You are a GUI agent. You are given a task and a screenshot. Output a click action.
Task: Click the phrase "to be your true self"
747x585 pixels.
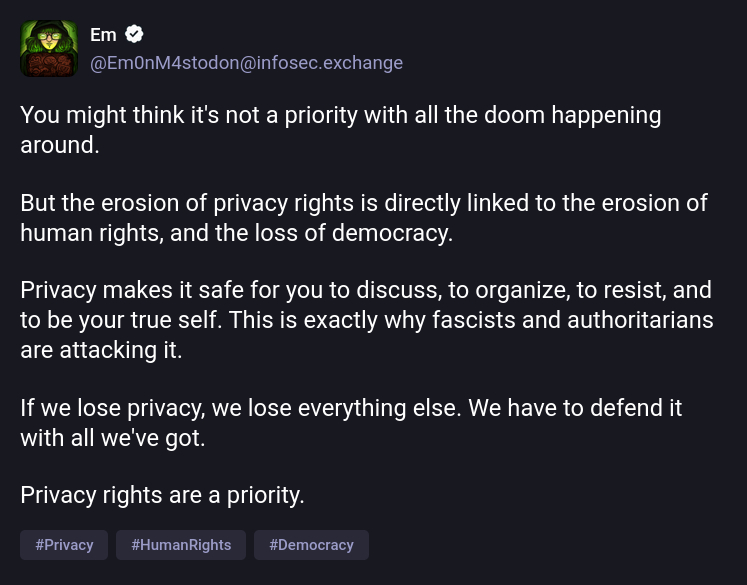coord(113,321)
